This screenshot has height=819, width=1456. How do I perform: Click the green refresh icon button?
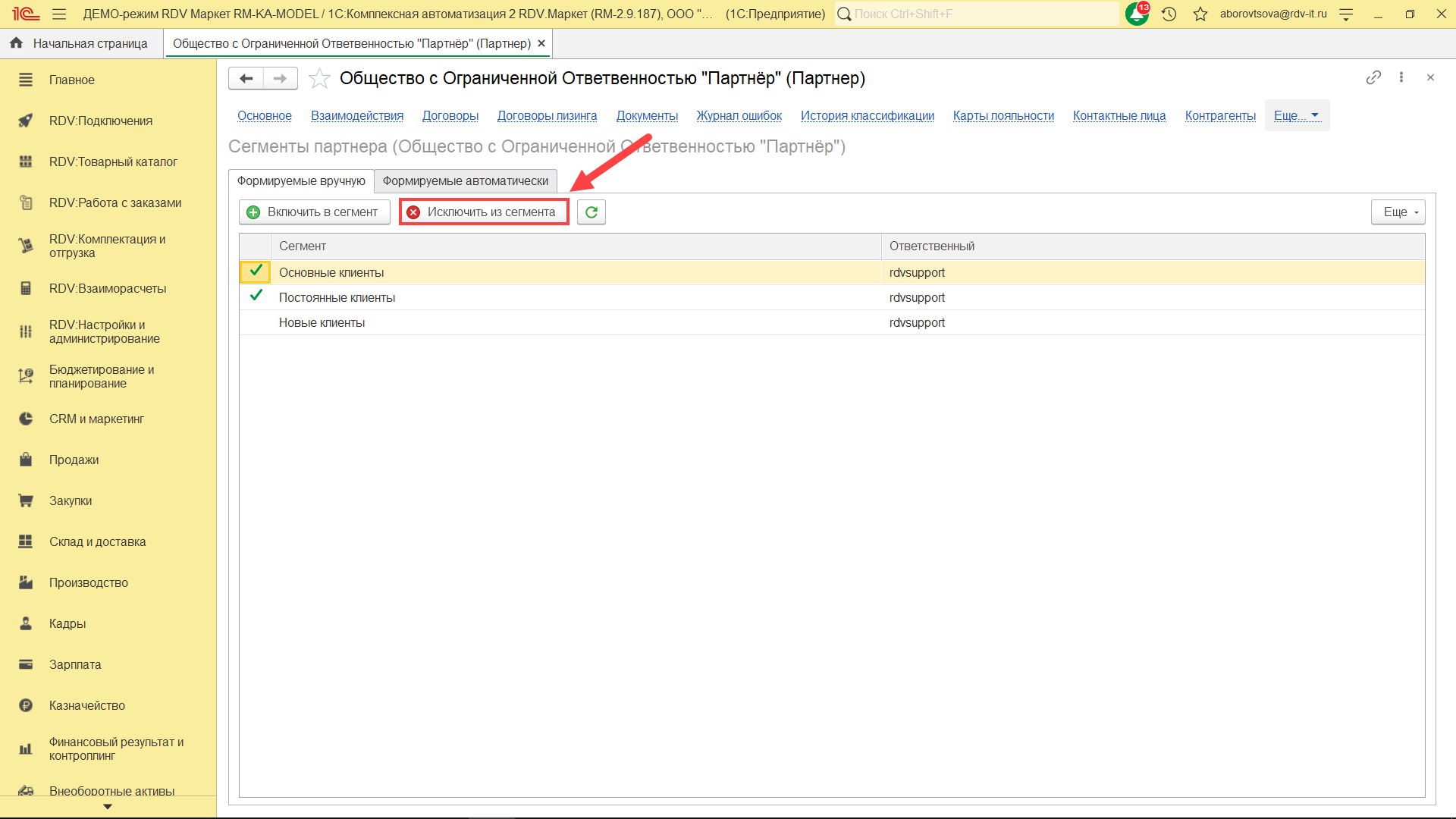point(591,212)
